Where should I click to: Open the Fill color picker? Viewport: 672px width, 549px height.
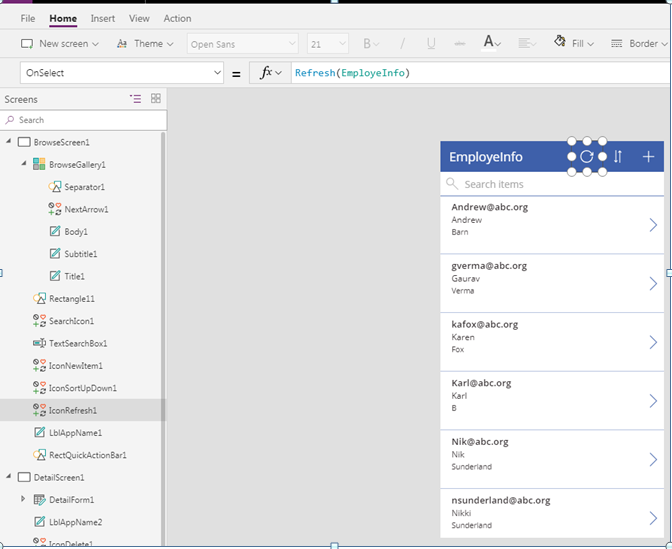tap(574, 43)
